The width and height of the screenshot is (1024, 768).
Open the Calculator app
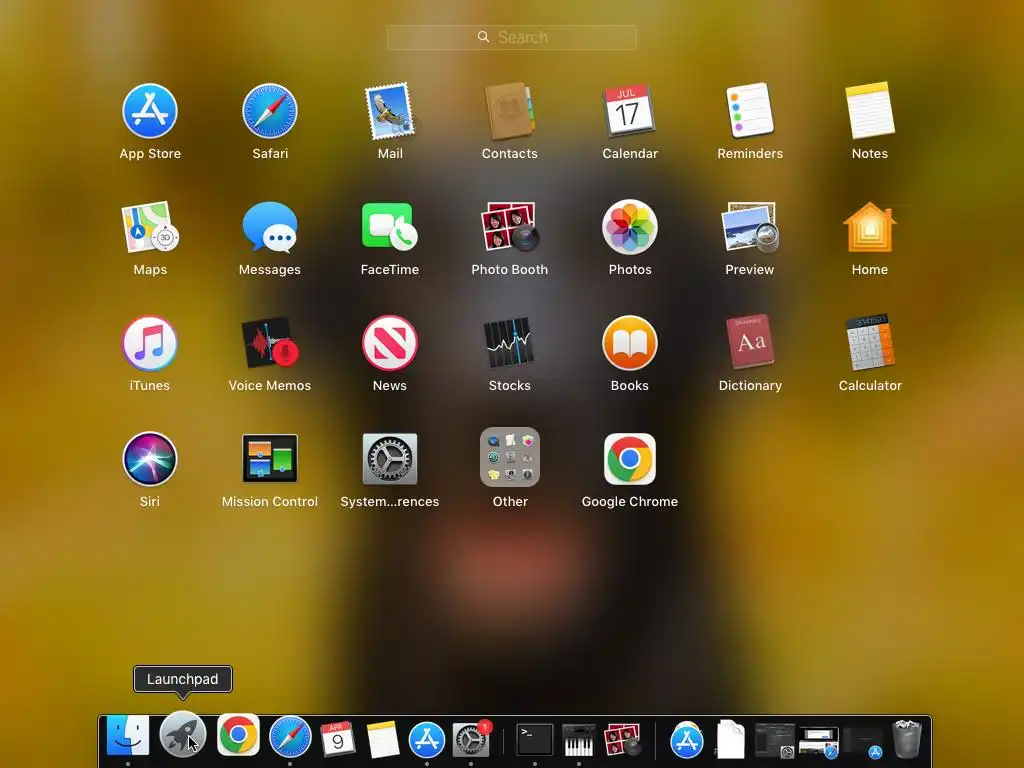pos(870,342)
